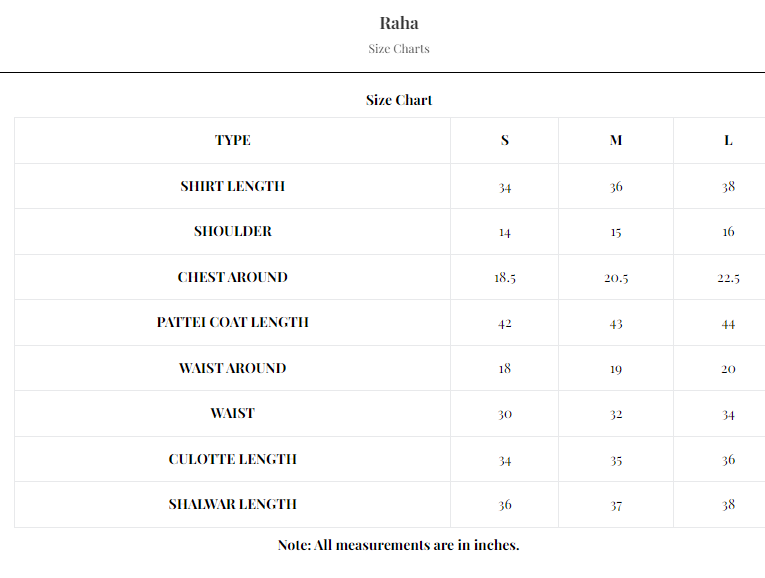The image size is (765, 578).
Task: Select the M size column header
Action: coord(616,140)
